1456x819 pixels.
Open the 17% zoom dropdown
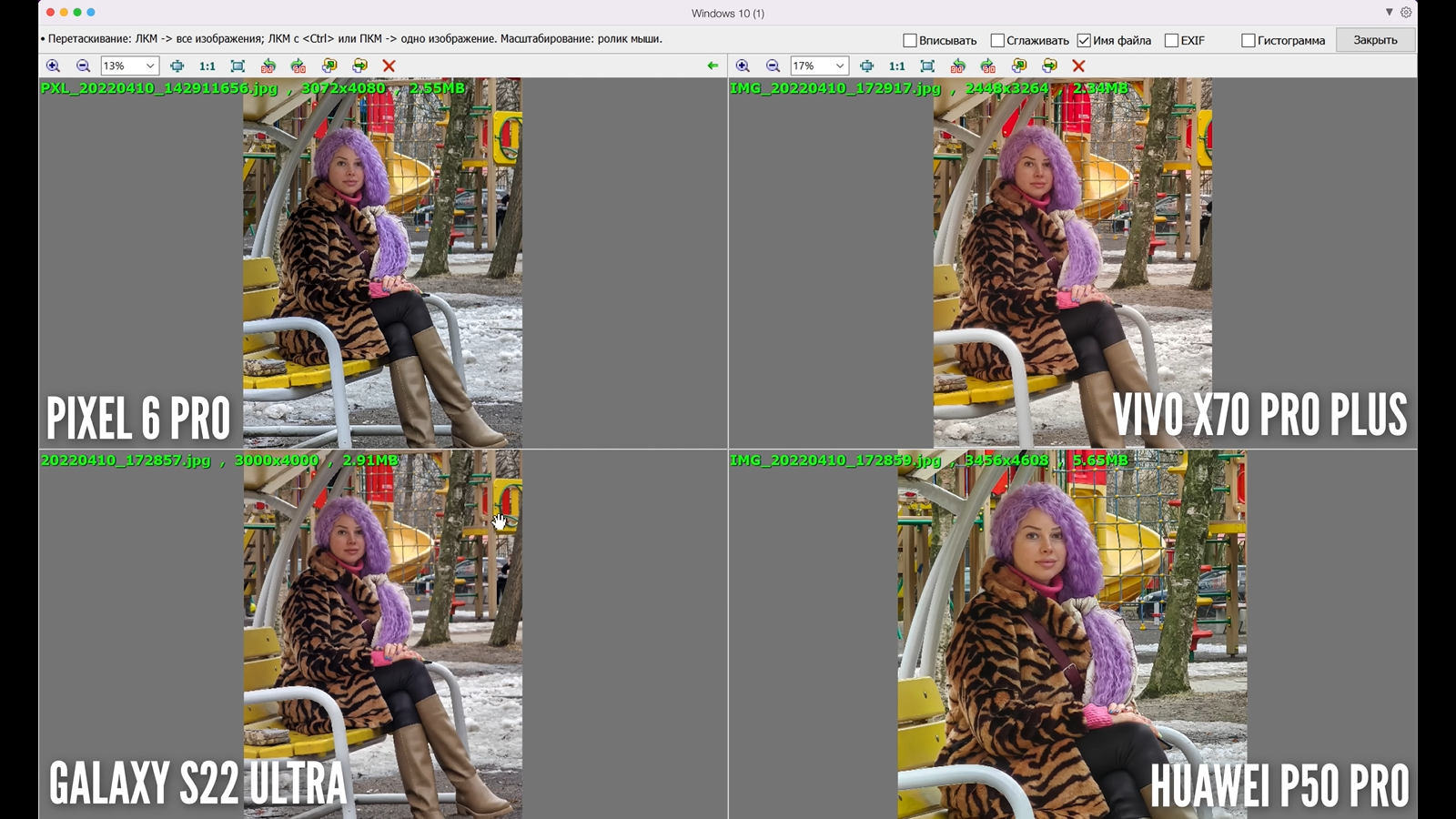(x=840, y=66)
